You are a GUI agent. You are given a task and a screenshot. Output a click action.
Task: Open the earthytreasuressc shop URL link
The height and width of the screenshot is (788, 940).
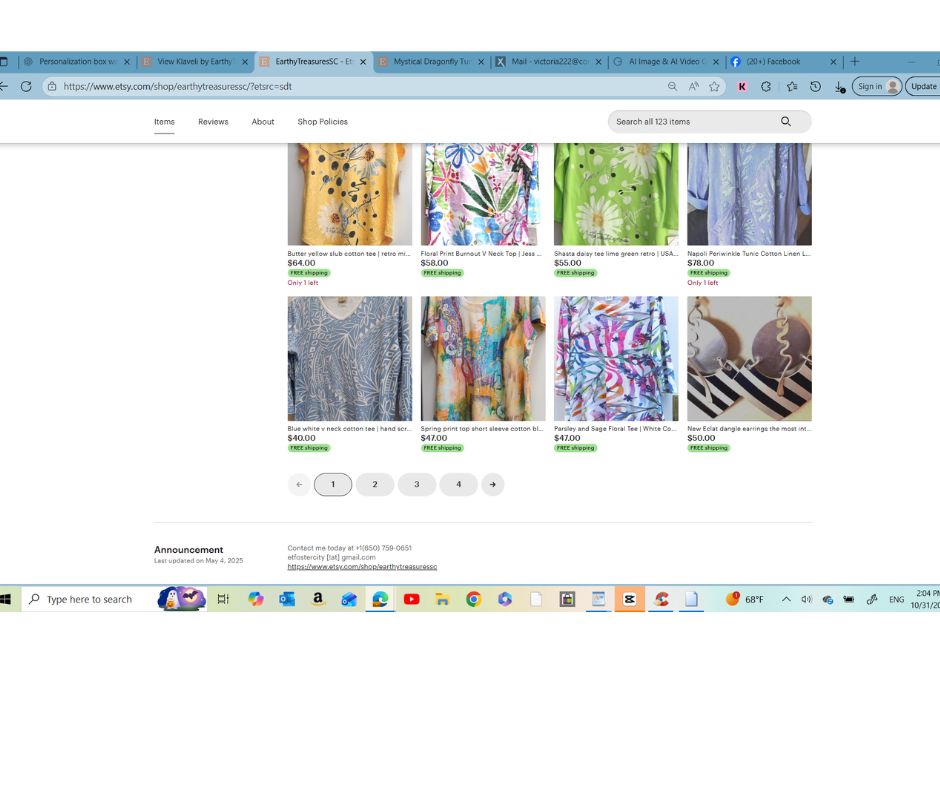362,567
